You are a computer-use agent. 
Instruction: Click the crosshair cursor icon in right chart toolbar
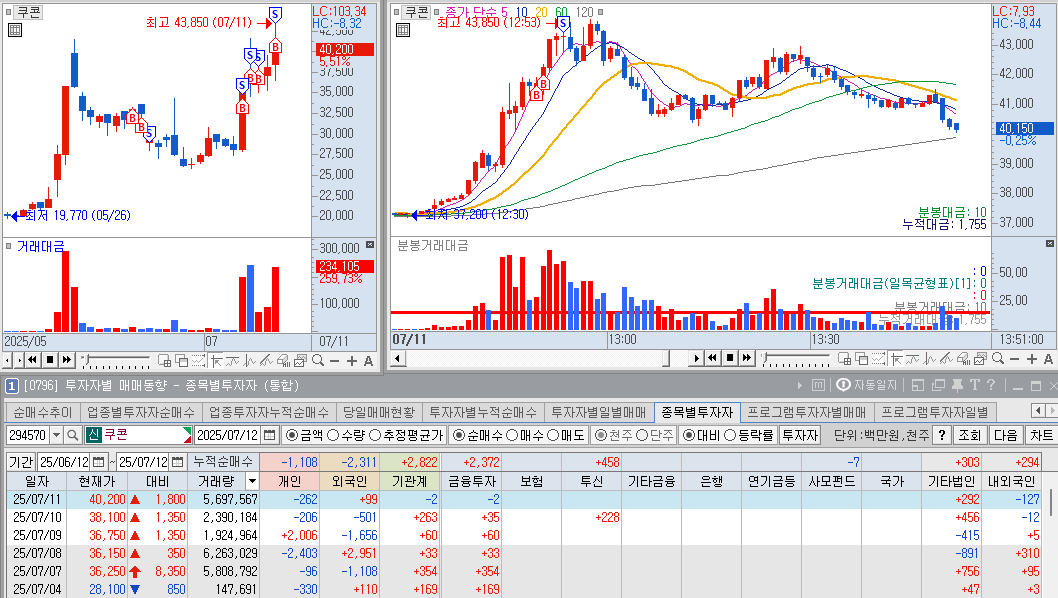[896, 358]
